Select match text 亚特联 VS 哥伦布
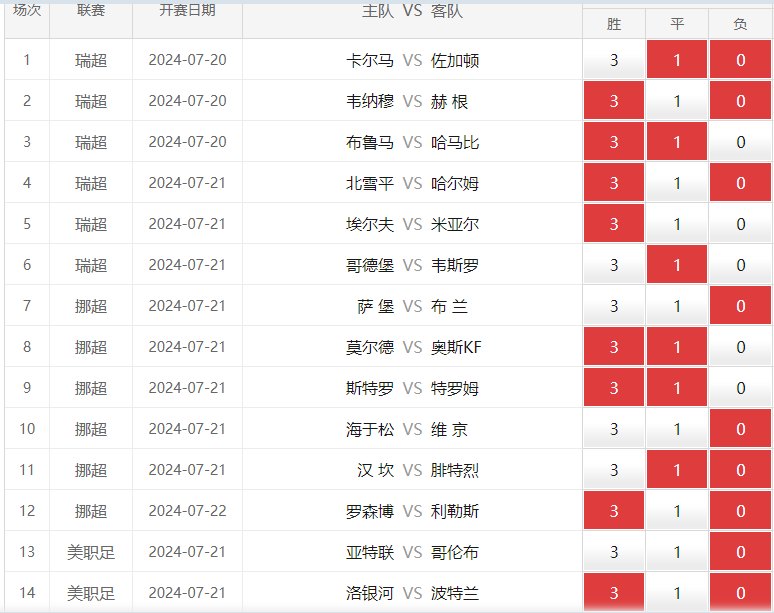 point(412,552)
